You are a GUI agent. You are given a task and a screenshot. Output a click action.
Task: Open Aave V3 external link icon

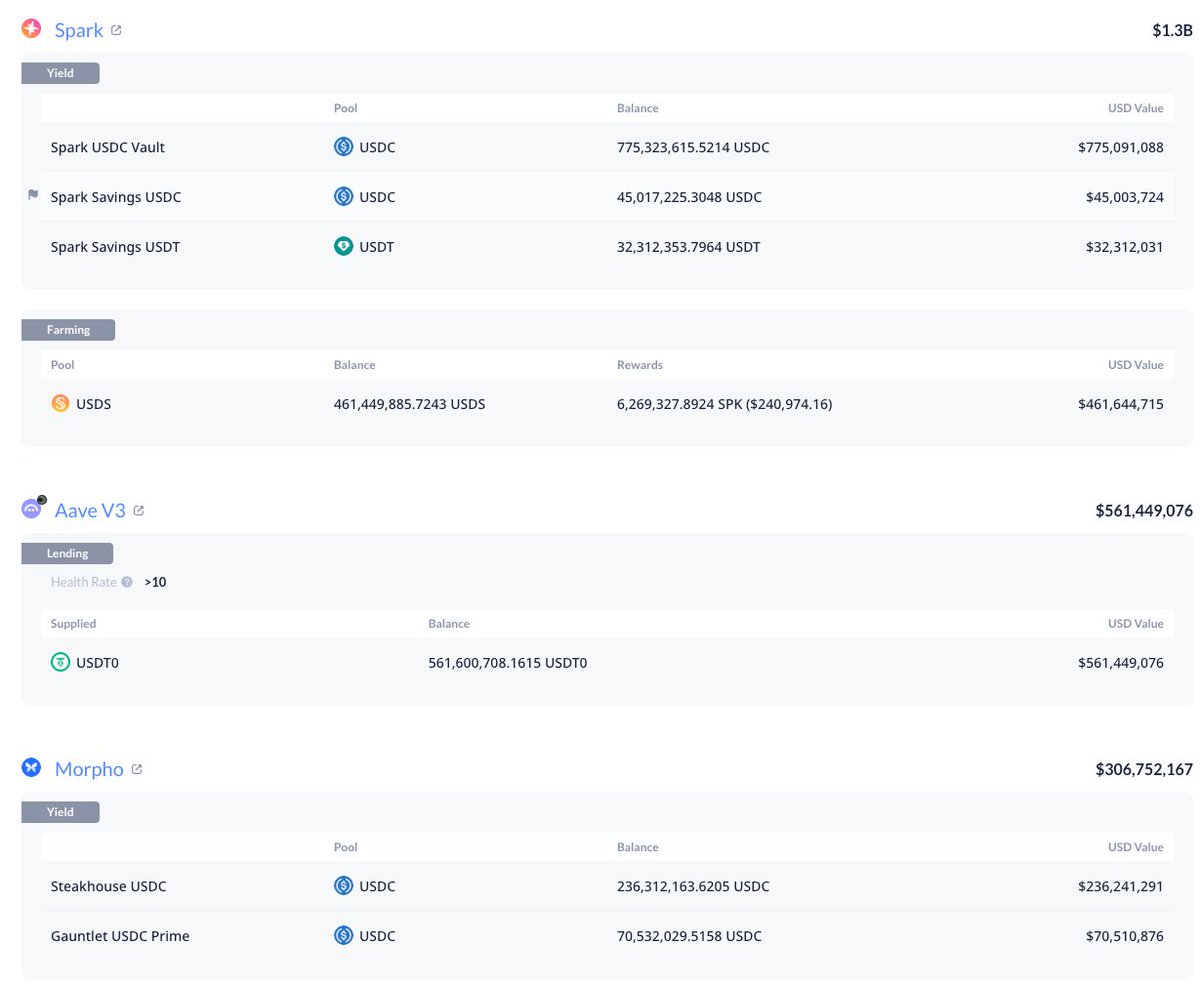[x=139, y=510]
